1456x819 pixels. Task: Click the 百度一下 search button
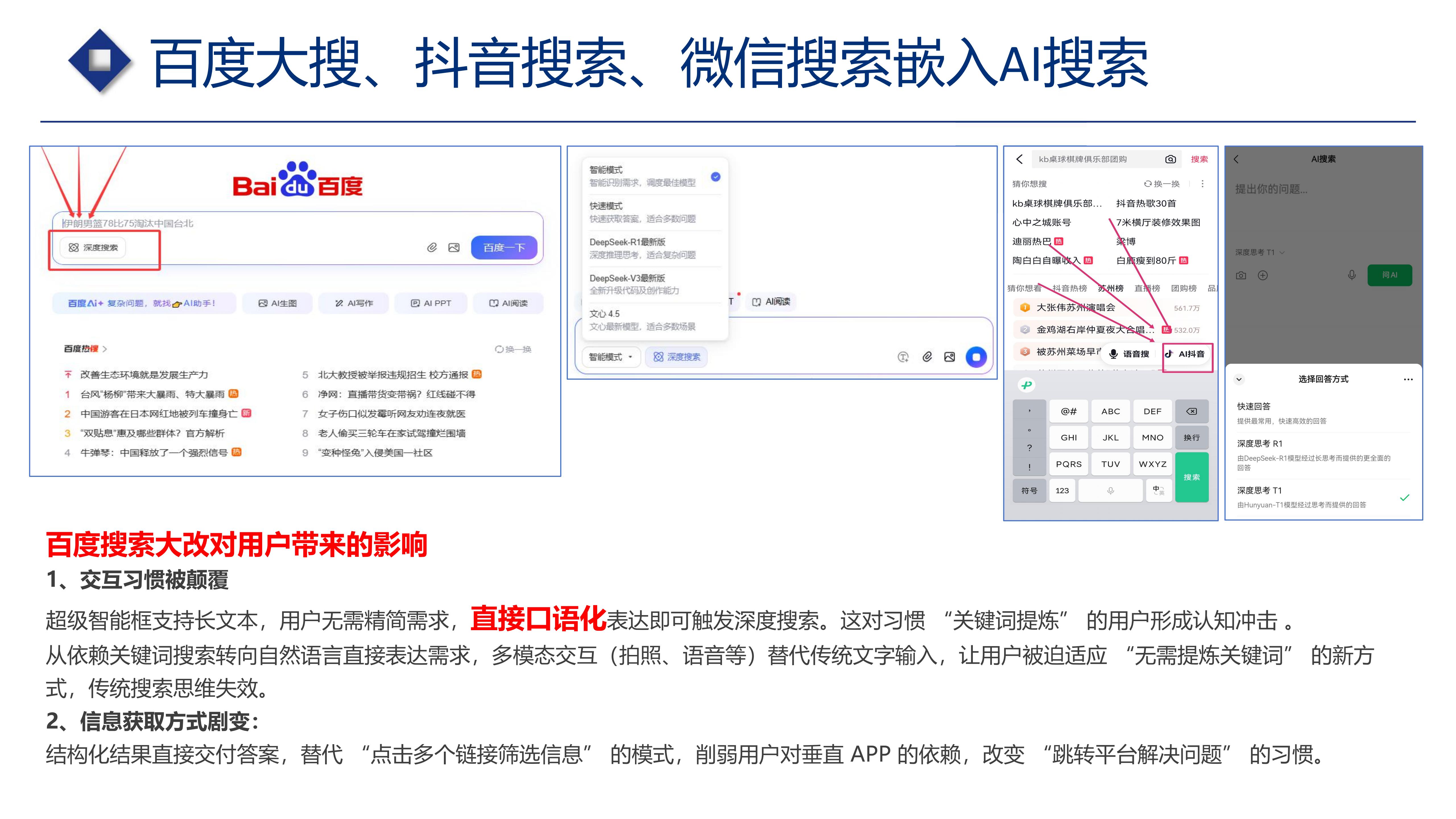(x=504, y=248)
